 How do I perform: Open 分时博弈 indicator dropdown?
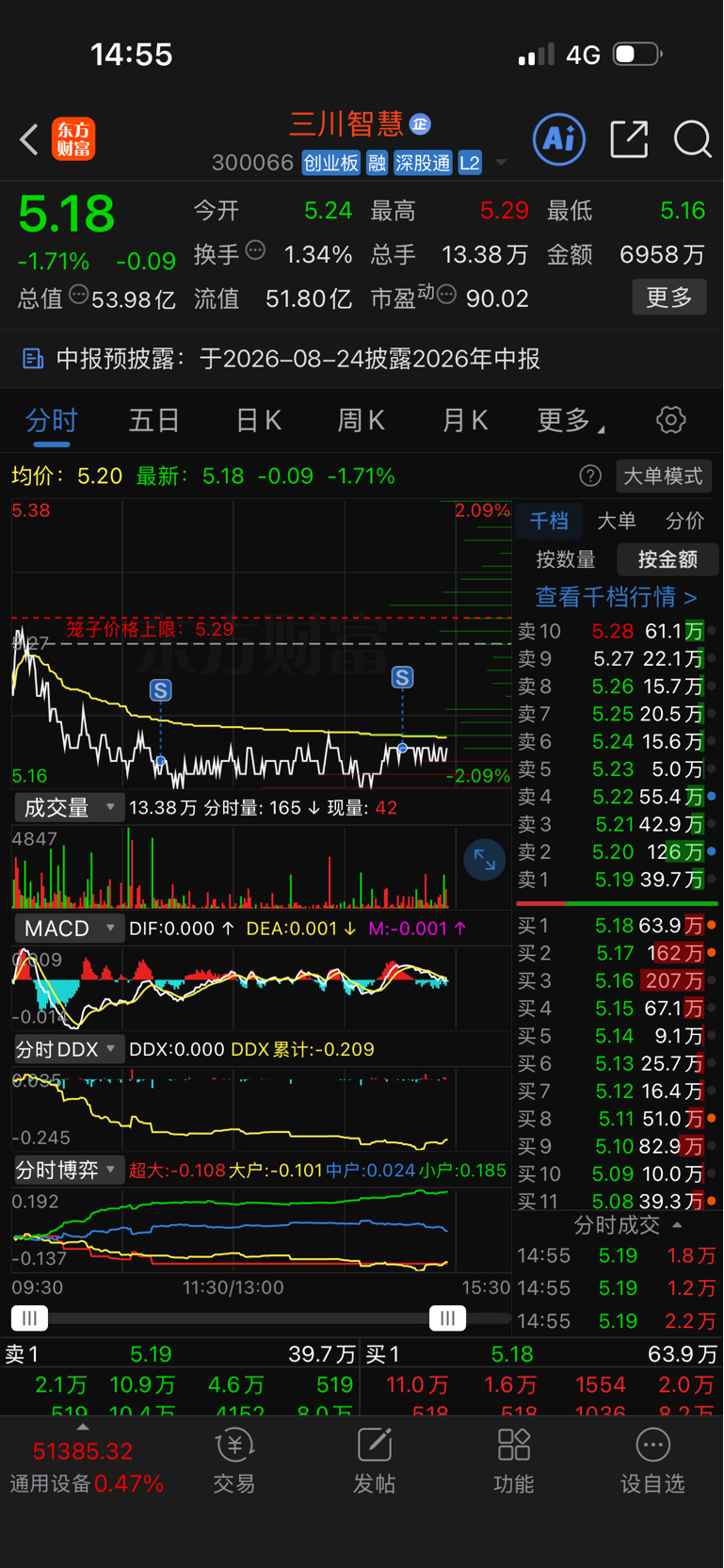pos(69,1170)
